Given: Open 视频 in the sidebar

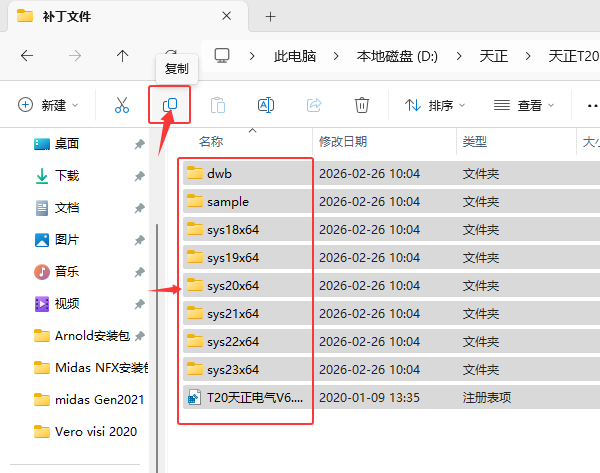Looking at the screenshot, I should coord(67,303).
